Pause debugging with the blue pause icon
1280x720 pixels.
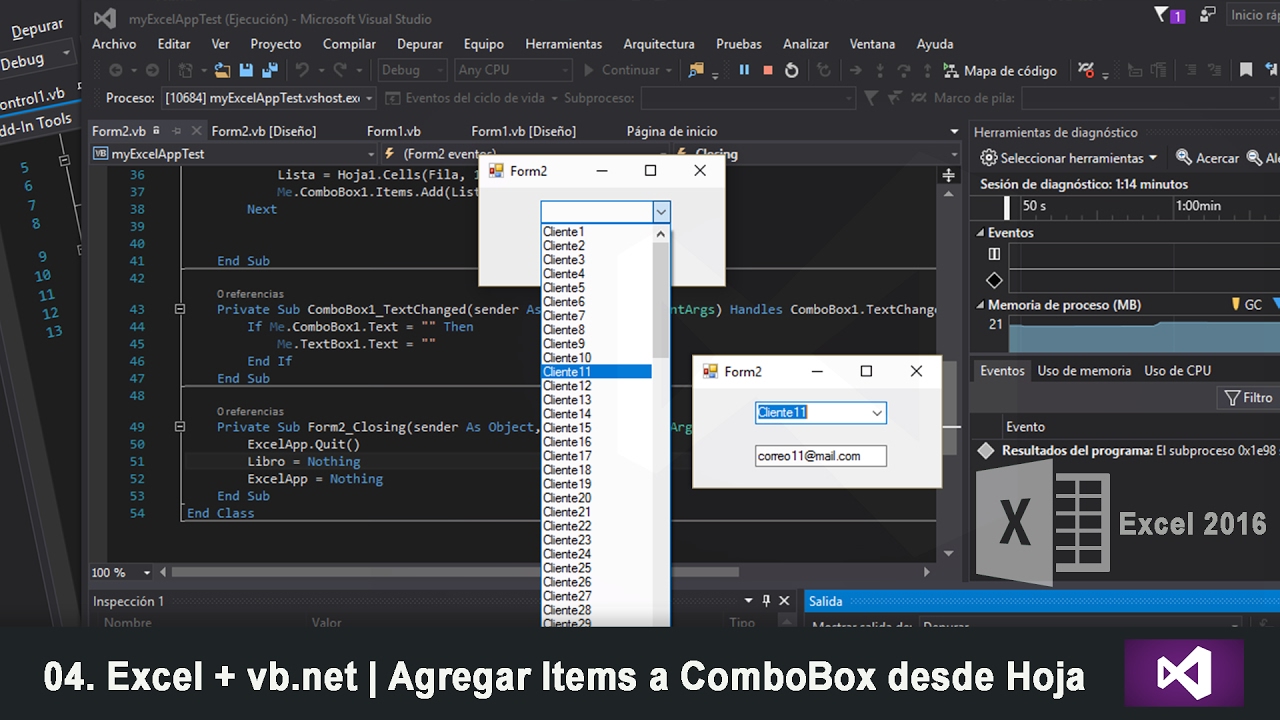pyautogui.click(x=744, y=70)
